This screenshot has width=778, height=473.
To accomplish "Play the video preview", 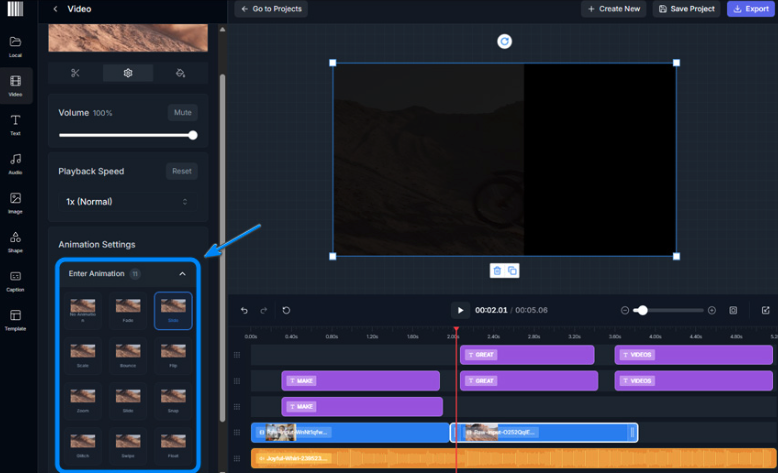I will pyautogui.click(x=460, y=310).
